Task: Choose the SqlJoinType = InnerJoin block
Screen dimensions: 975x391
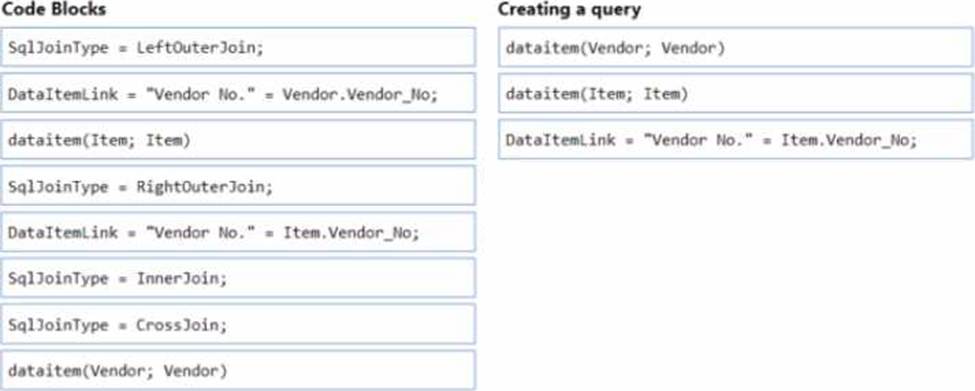Action: click(238, 278)
